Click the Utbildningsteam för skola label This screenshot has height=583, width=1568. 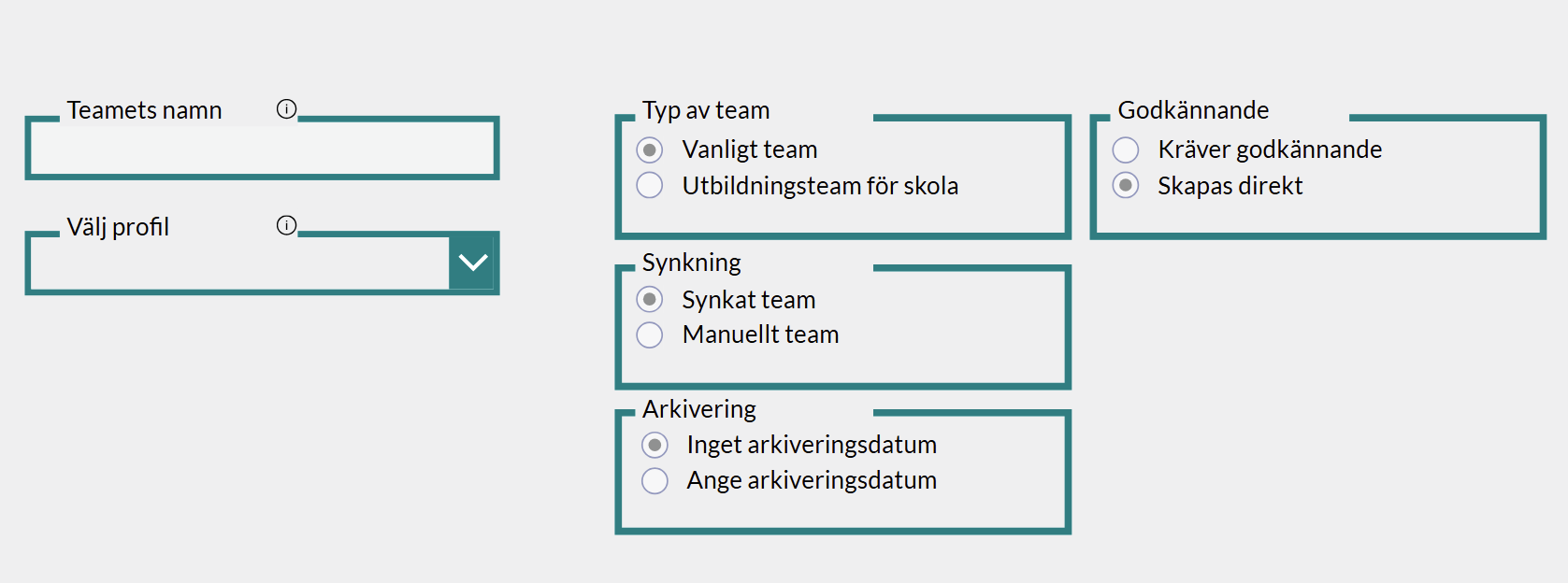pos(820,186)
